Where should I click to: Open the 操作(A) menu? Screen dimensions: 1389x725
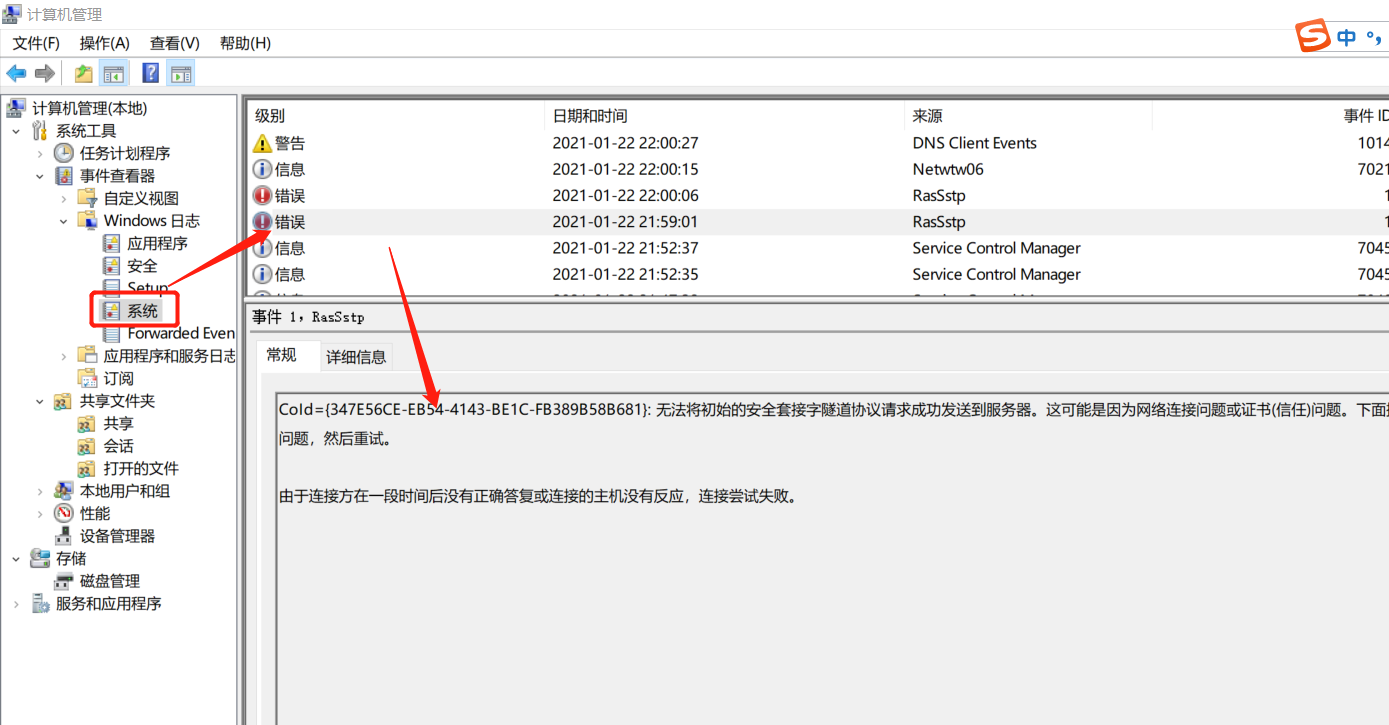coord(105,43)
